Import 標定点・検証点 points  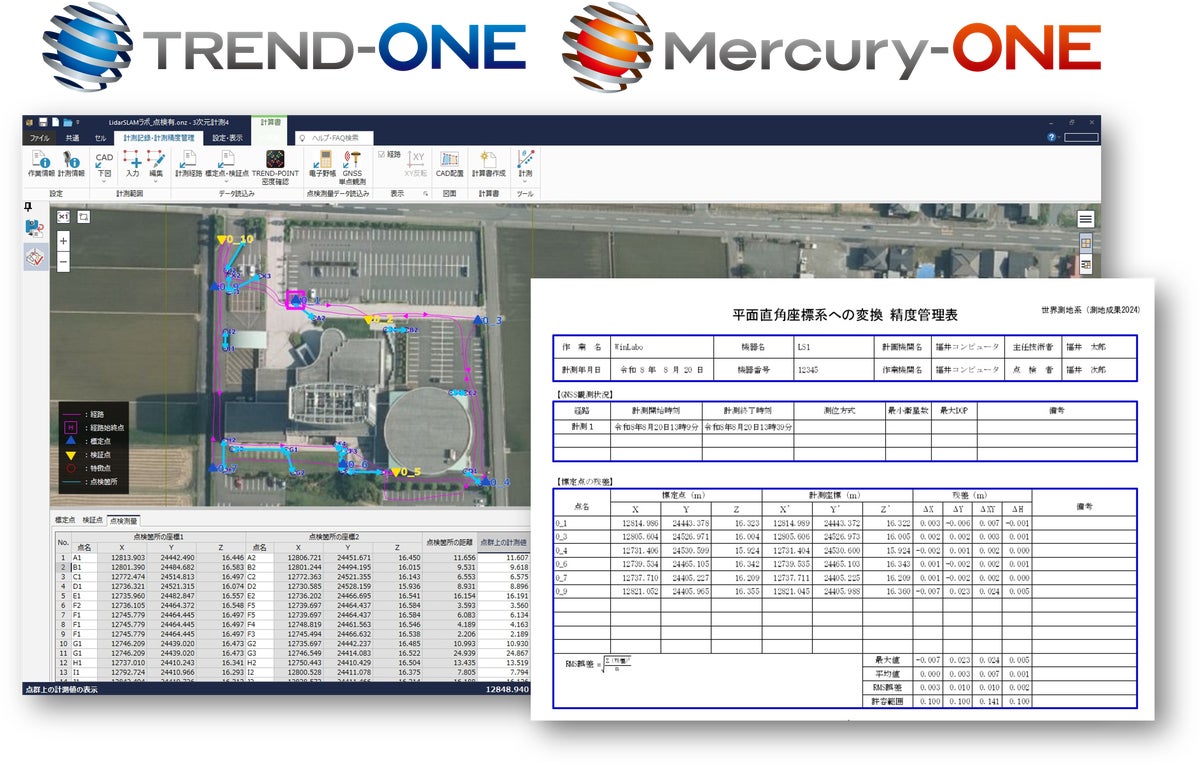point(227,165)
